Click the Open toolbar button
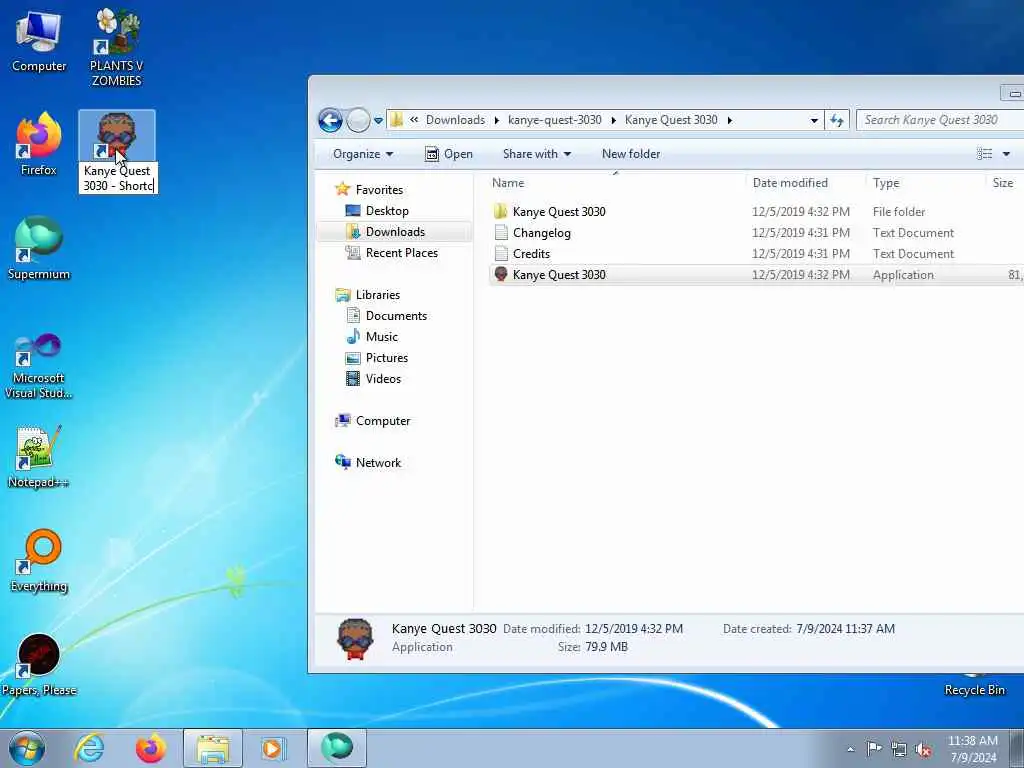 click(449, 154)
